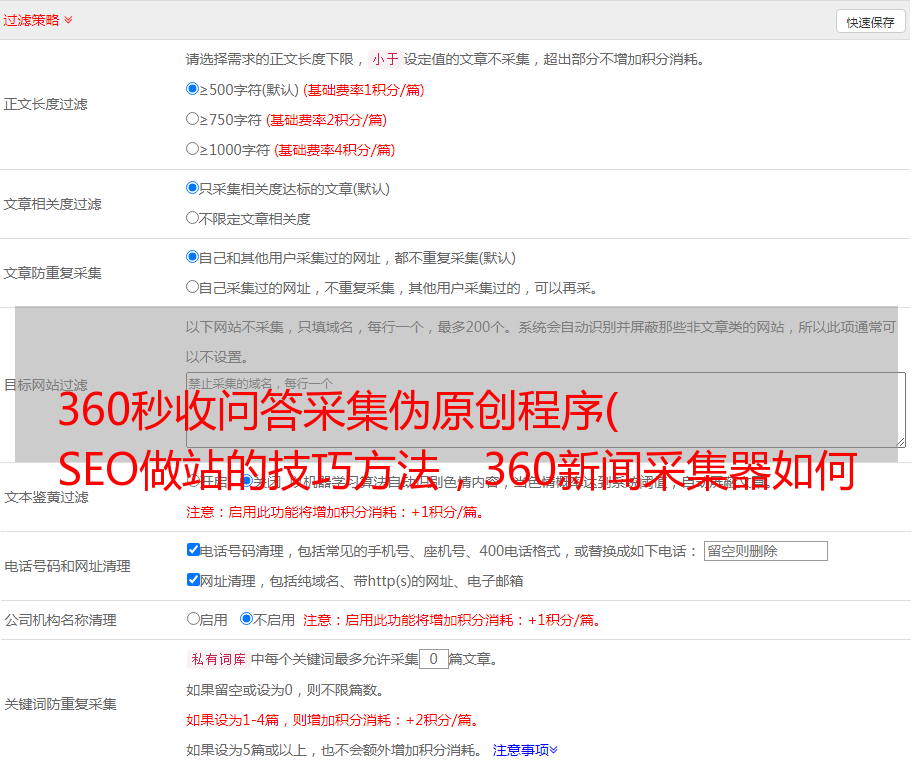Viewport: 912px width, 768px height.
Task: Select the ≥500字符(默认) length option
Action: [192, 89]
